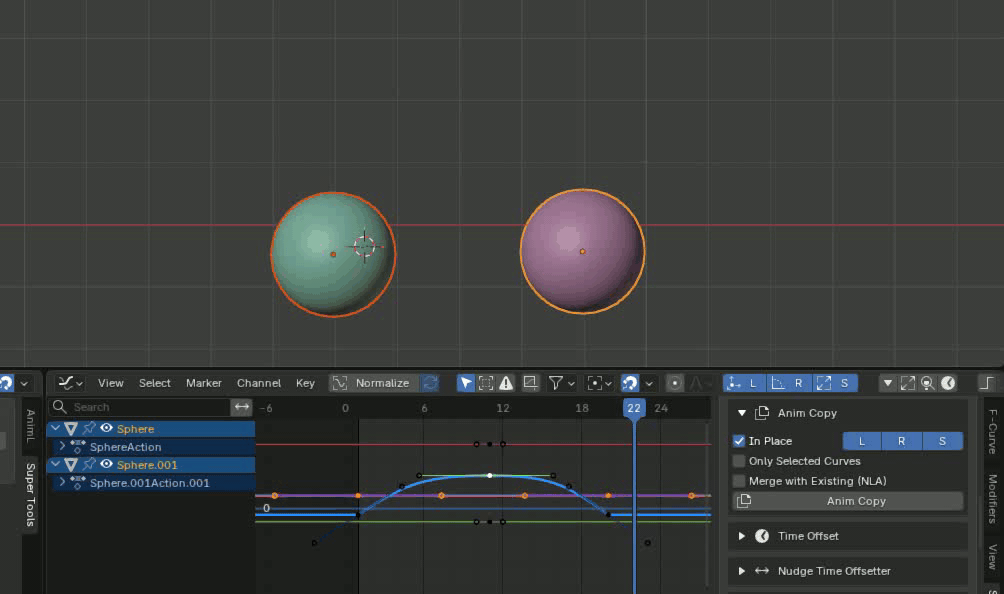The image size is (1004, 594).
Task: Click the L button with location icon in header
Action: click(744, 383)
